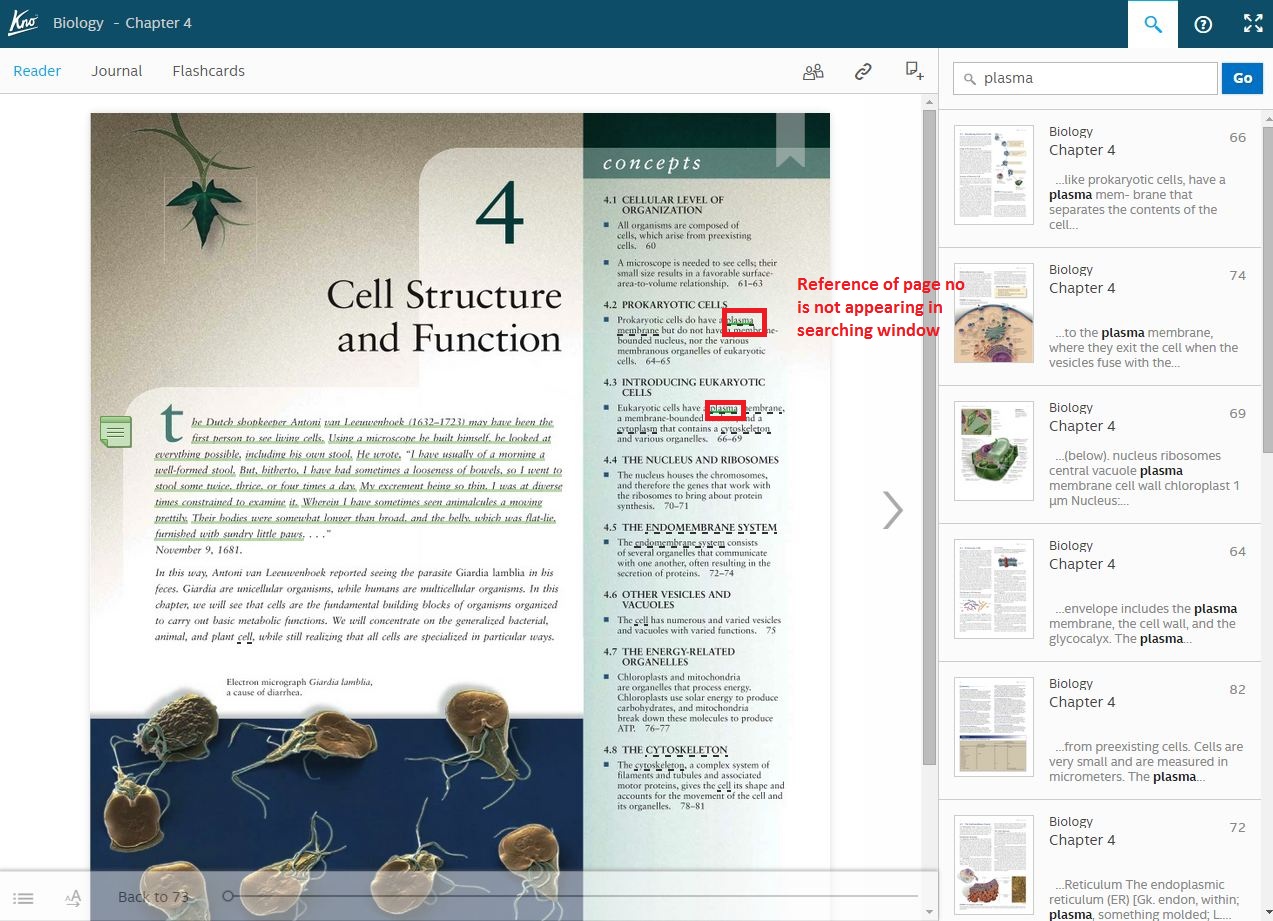Click page number 82 in search results
The height and width of the screenshot is (921, 1273).
tap(1237, 689)
